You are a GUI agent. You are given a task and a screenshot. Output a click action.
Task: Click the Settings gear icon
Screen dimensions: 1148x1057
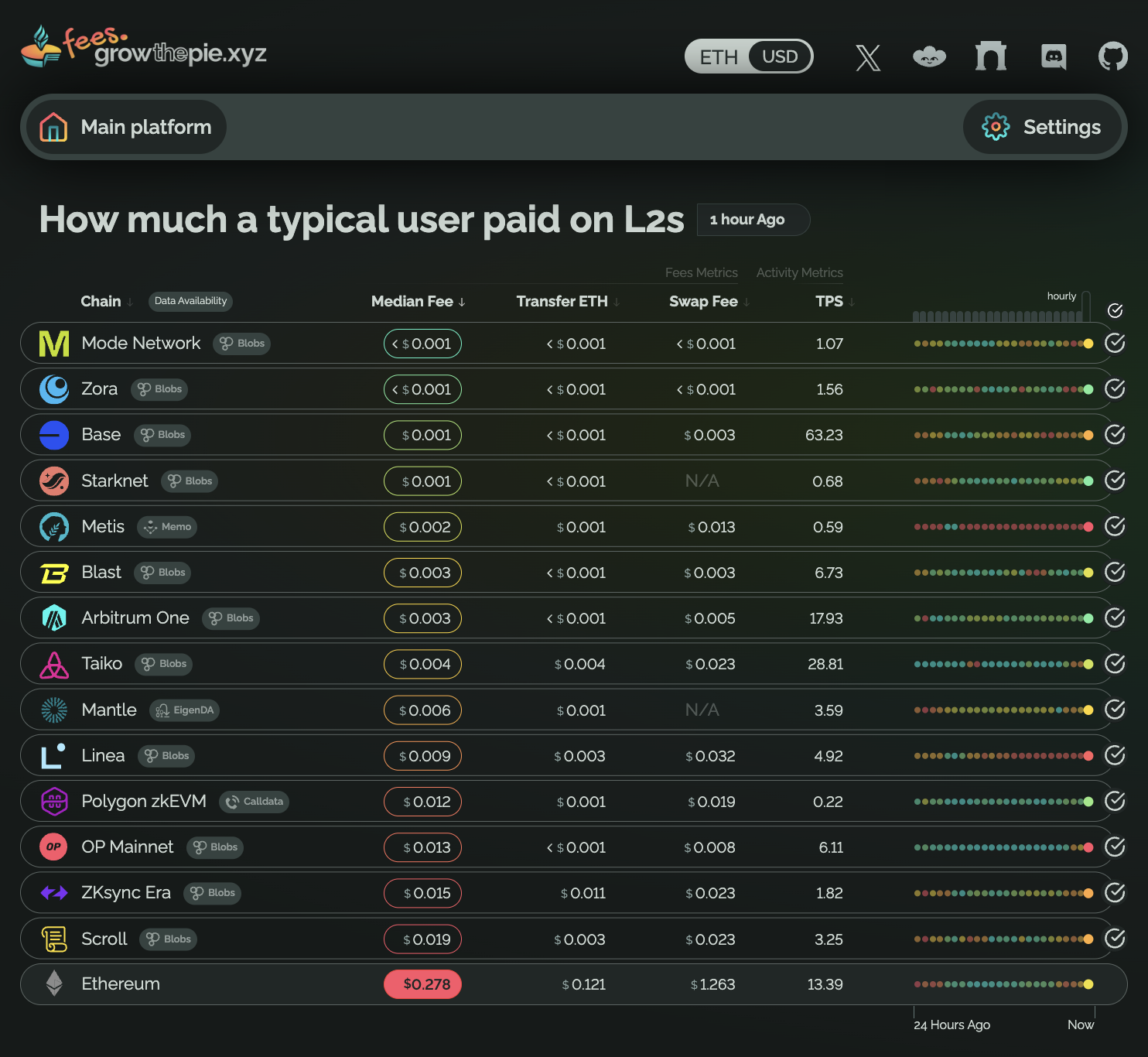[x=996, y=127]
